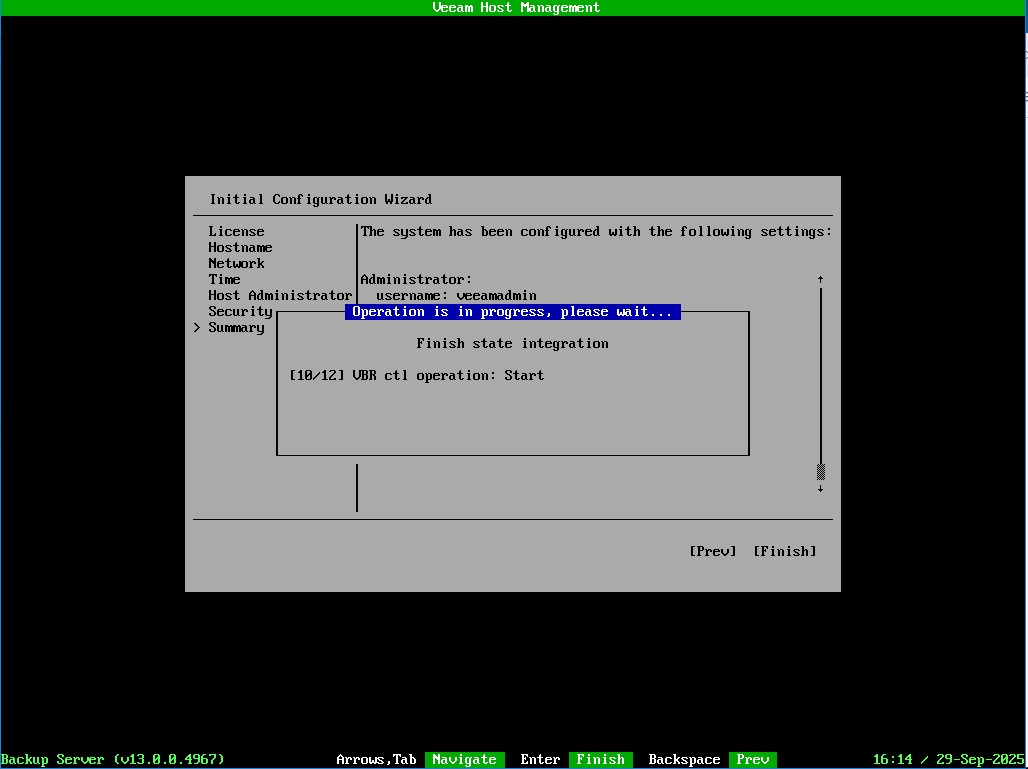1028x769 pixels.
Task: Select the Security wizard step
Action: point(240,312)
